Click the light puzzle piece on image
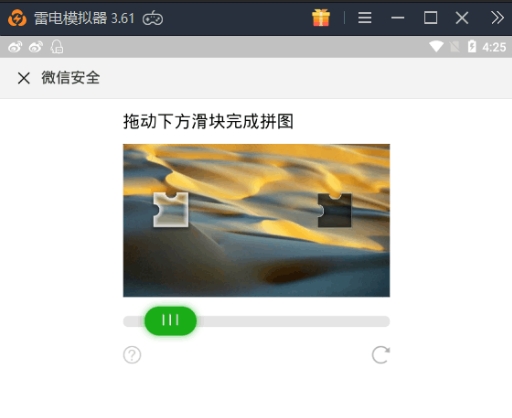512x418 pixels. click(171, 210)
